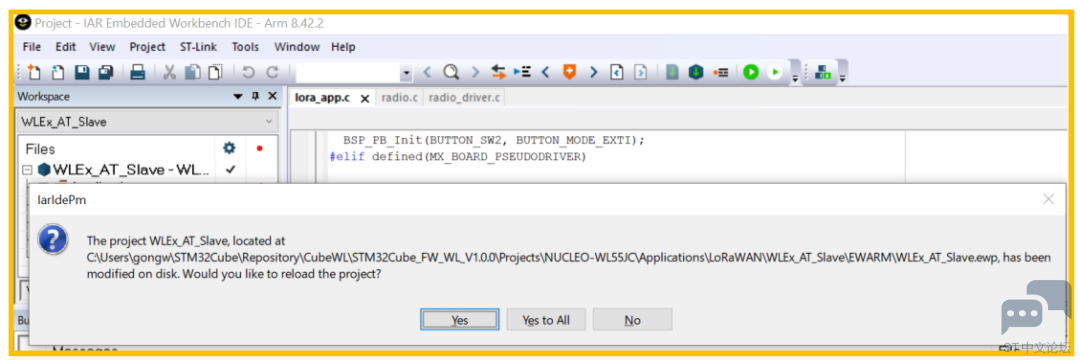Click the Compile icon
Viewport: 1080px width, 363px height.
pyautogui.click(x=673, y=72)
